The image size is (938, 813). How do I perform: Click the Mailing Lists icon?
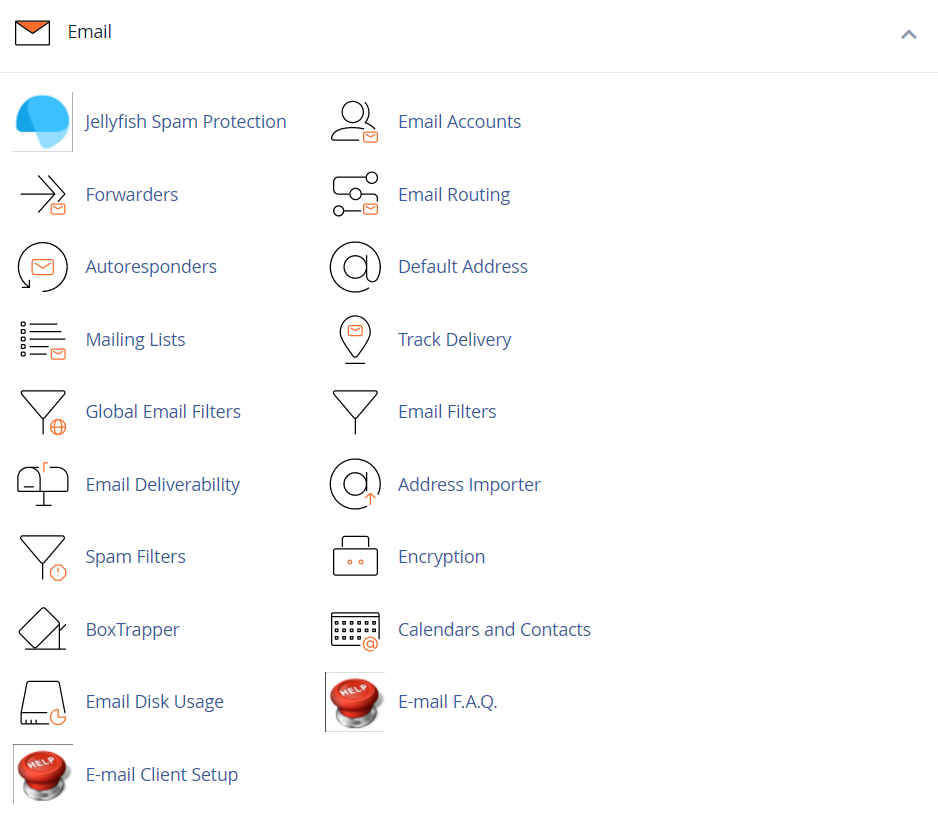[x=42, y=340]
